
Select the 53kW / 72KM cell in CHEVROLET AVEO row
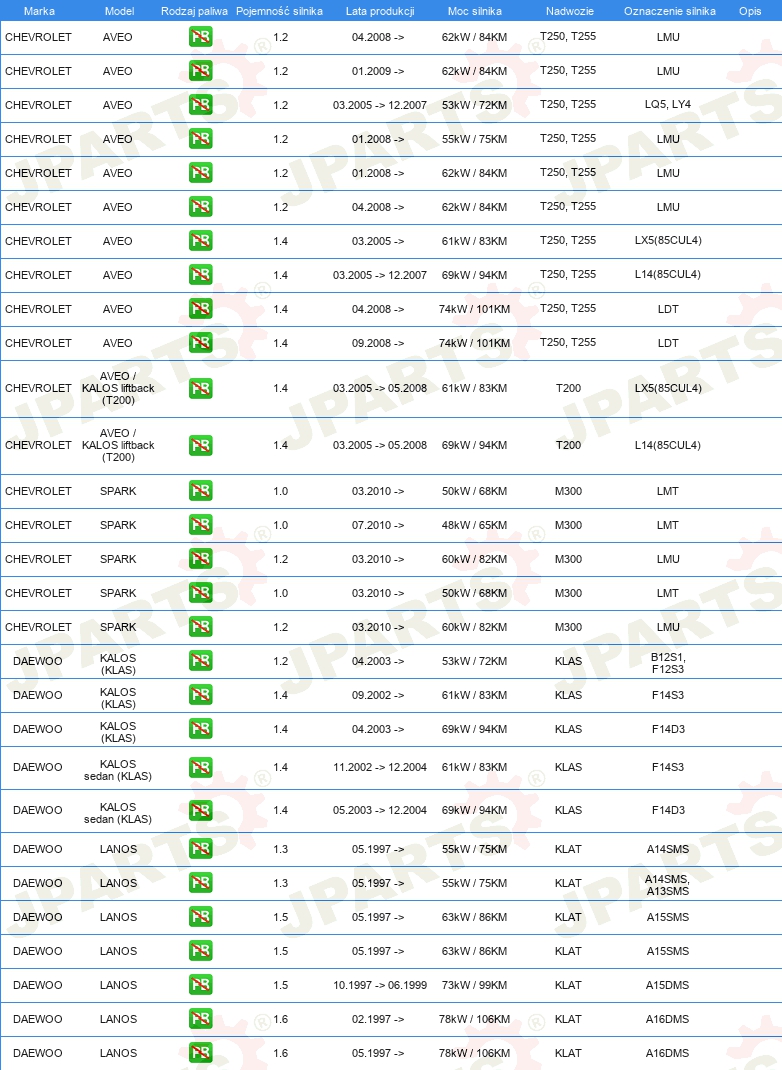coord(474,105)
